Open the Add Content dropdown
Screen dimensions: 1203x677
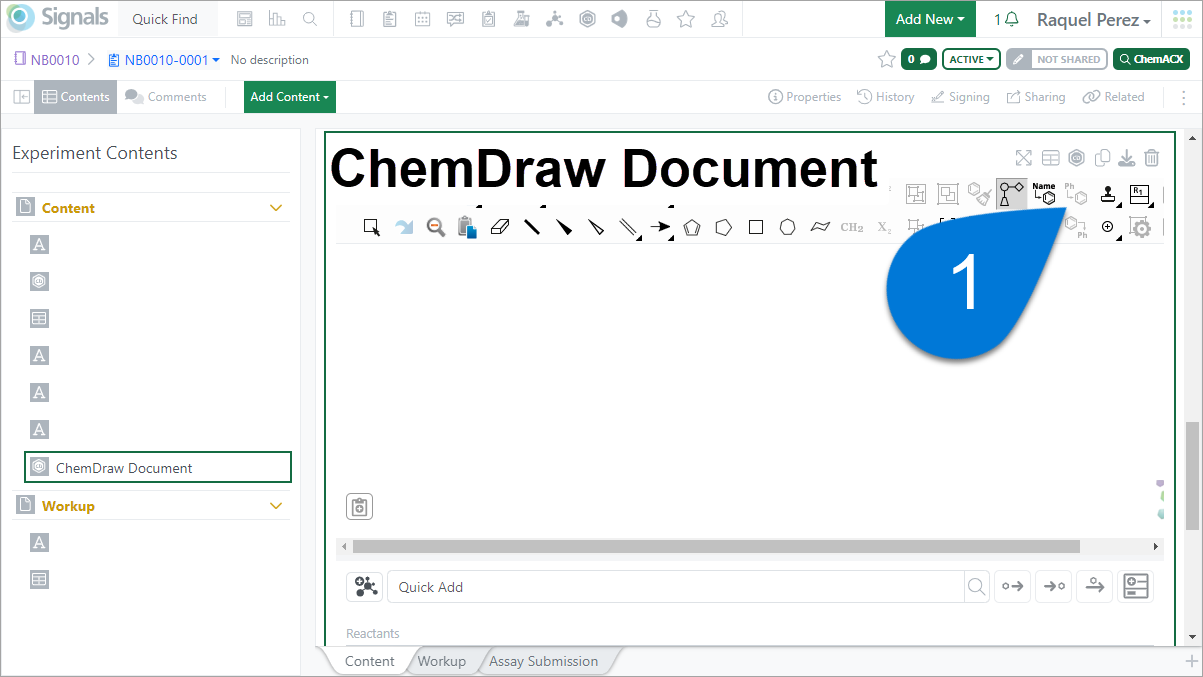290,97
